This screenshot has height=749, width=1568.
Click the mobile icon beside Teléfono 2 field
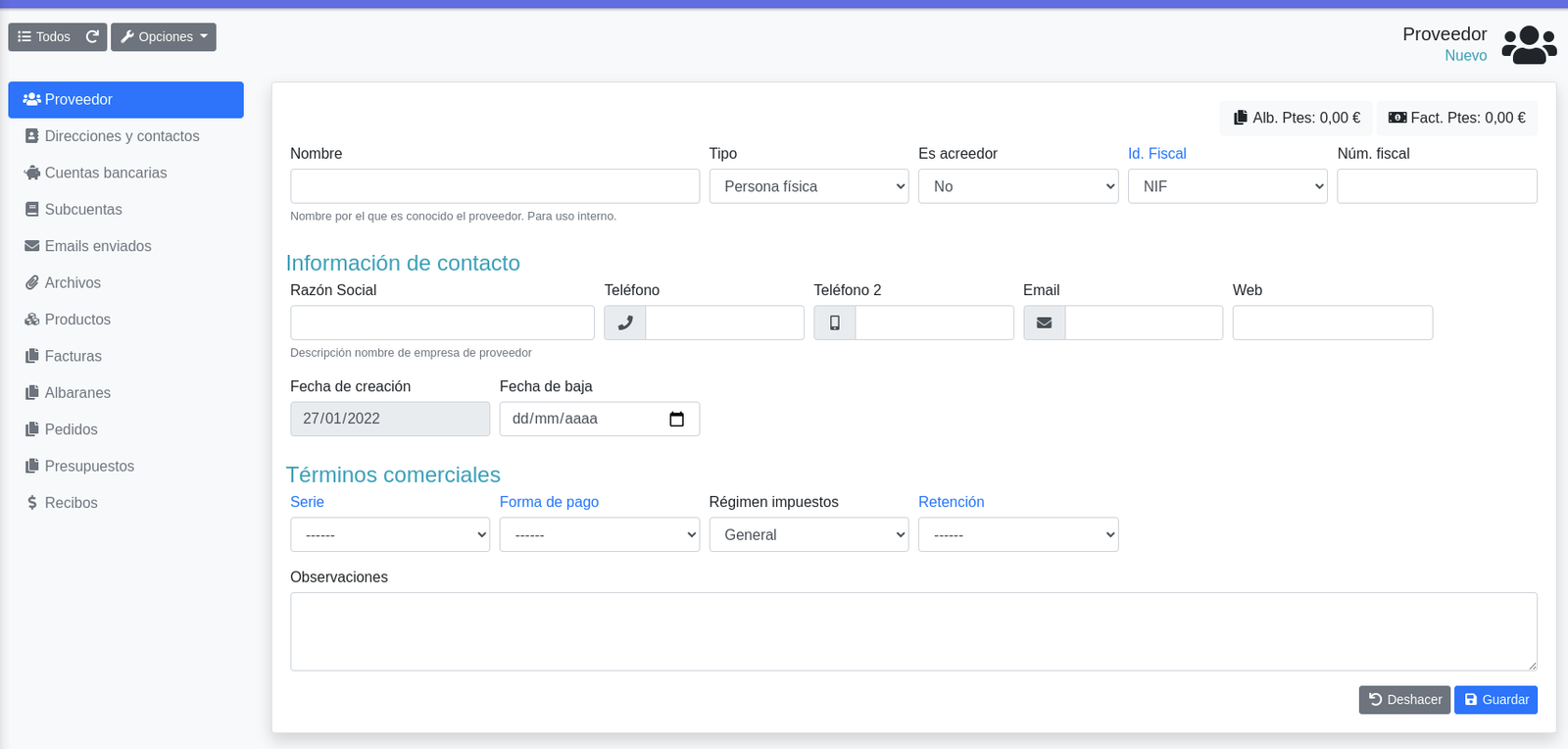tap(835, 323)
